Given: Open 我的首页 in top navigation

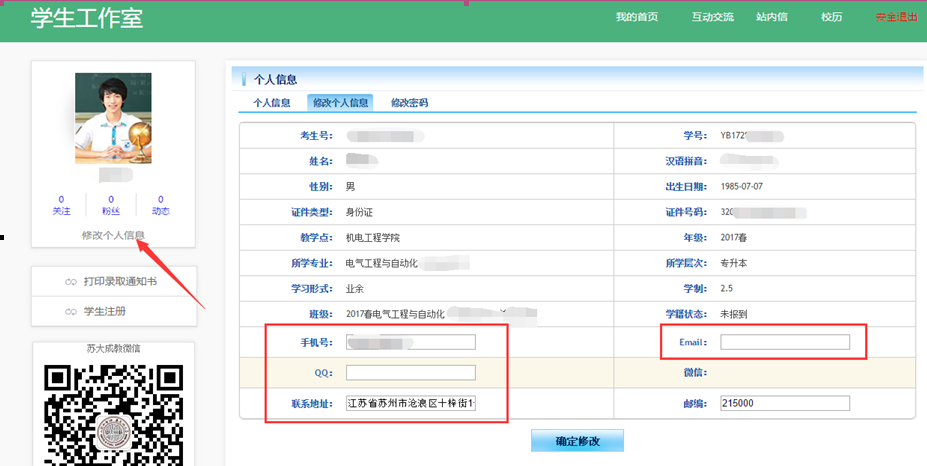Looking at the screenshot, I should click(x=636, y=17).
